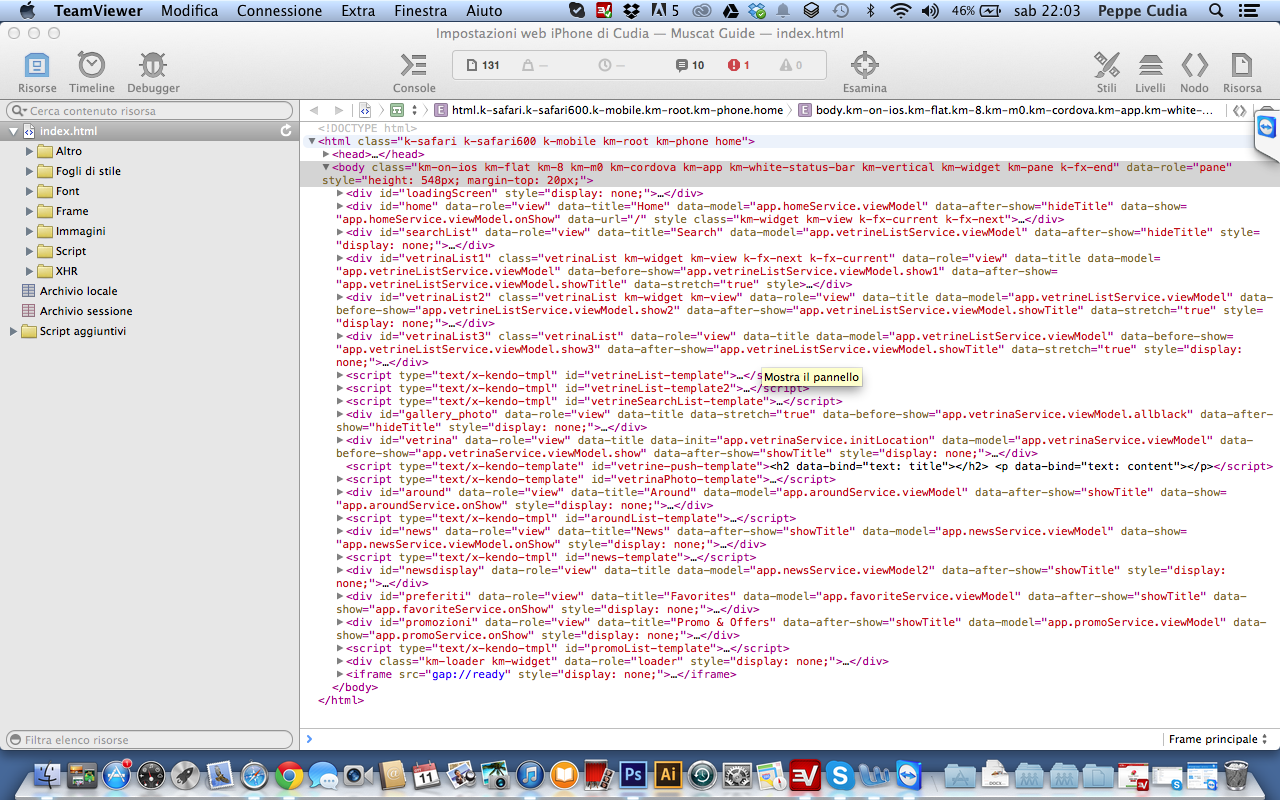
Task: Open the Connessione menu
Action: click(x=280, y=11)
